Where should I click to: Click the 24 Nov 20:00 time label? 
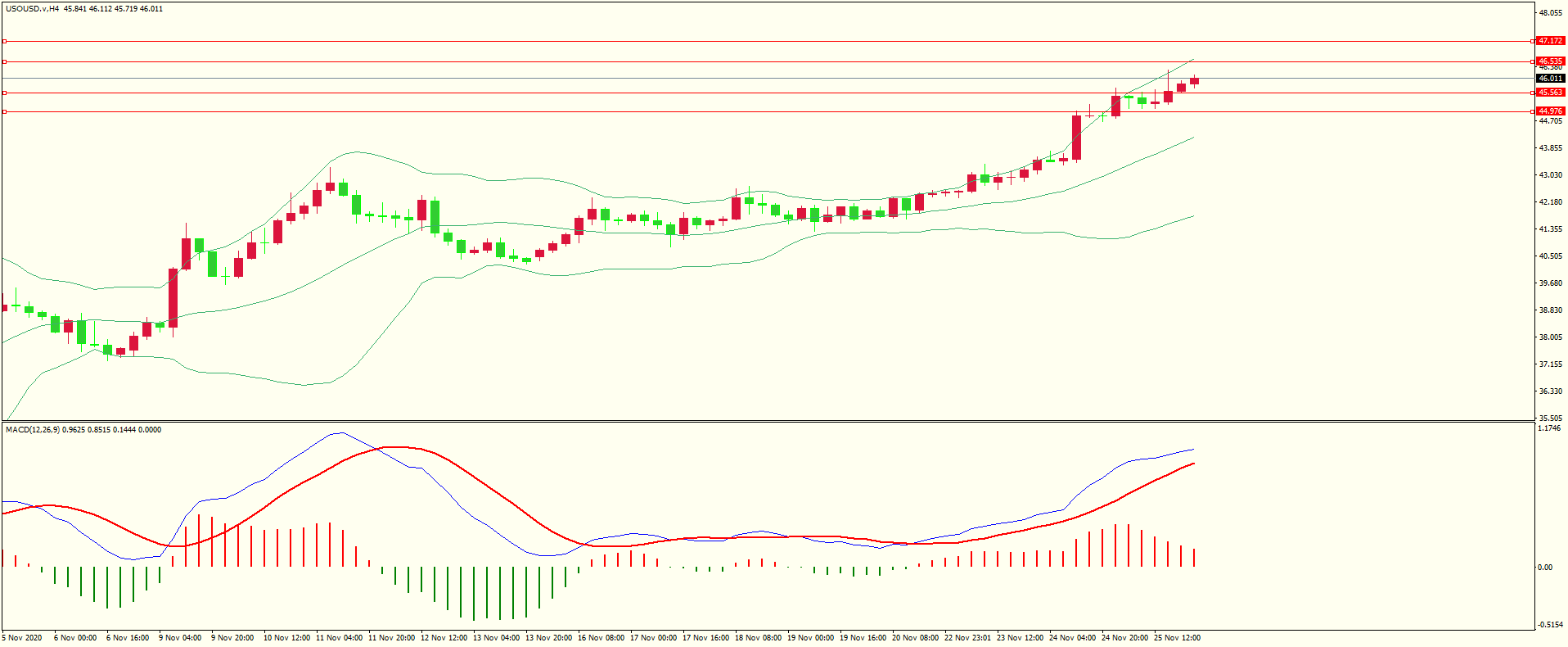(x=1124, y=638)
